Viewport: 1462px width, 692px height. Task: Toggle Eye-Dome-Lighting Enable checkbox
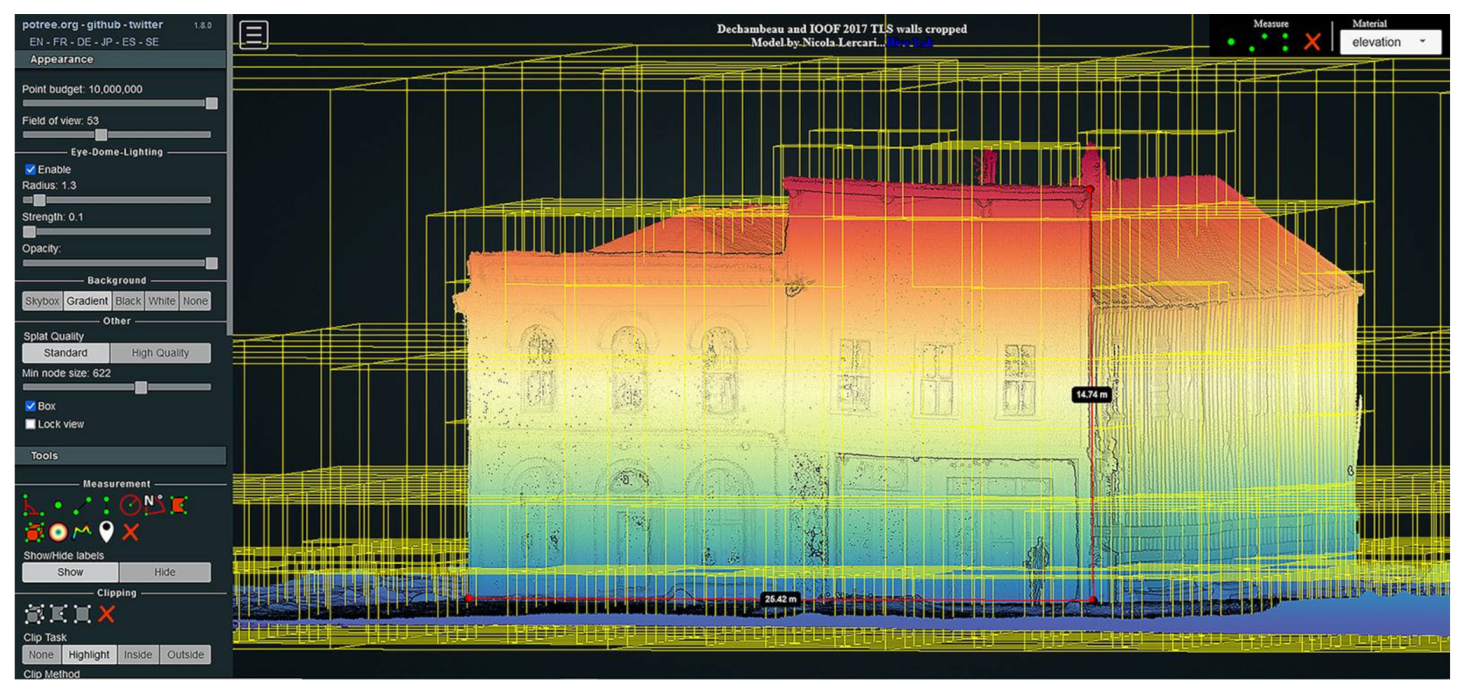tap(30, 170)
